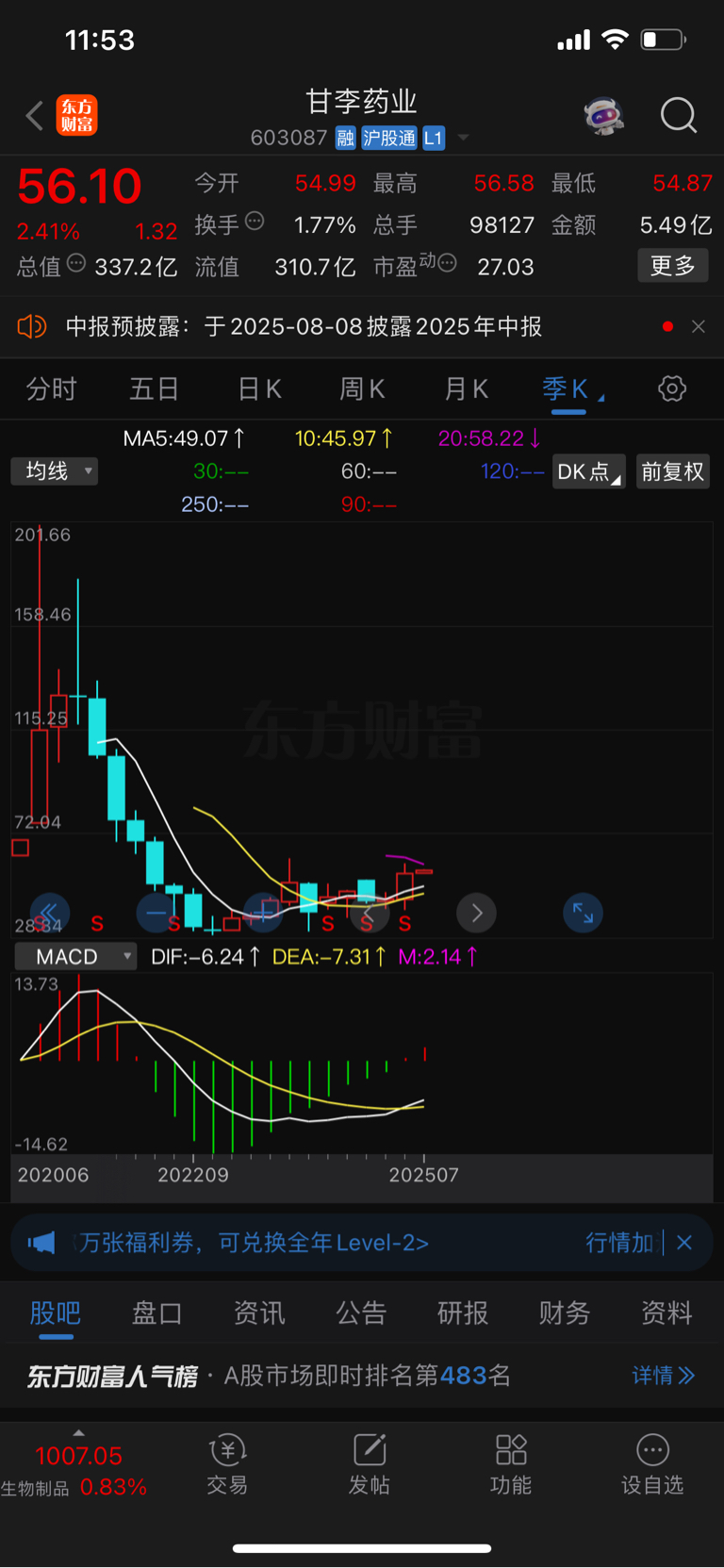Open the 东方财富 logo icon
Viewport: 724px width, 1568px height.
76,116
